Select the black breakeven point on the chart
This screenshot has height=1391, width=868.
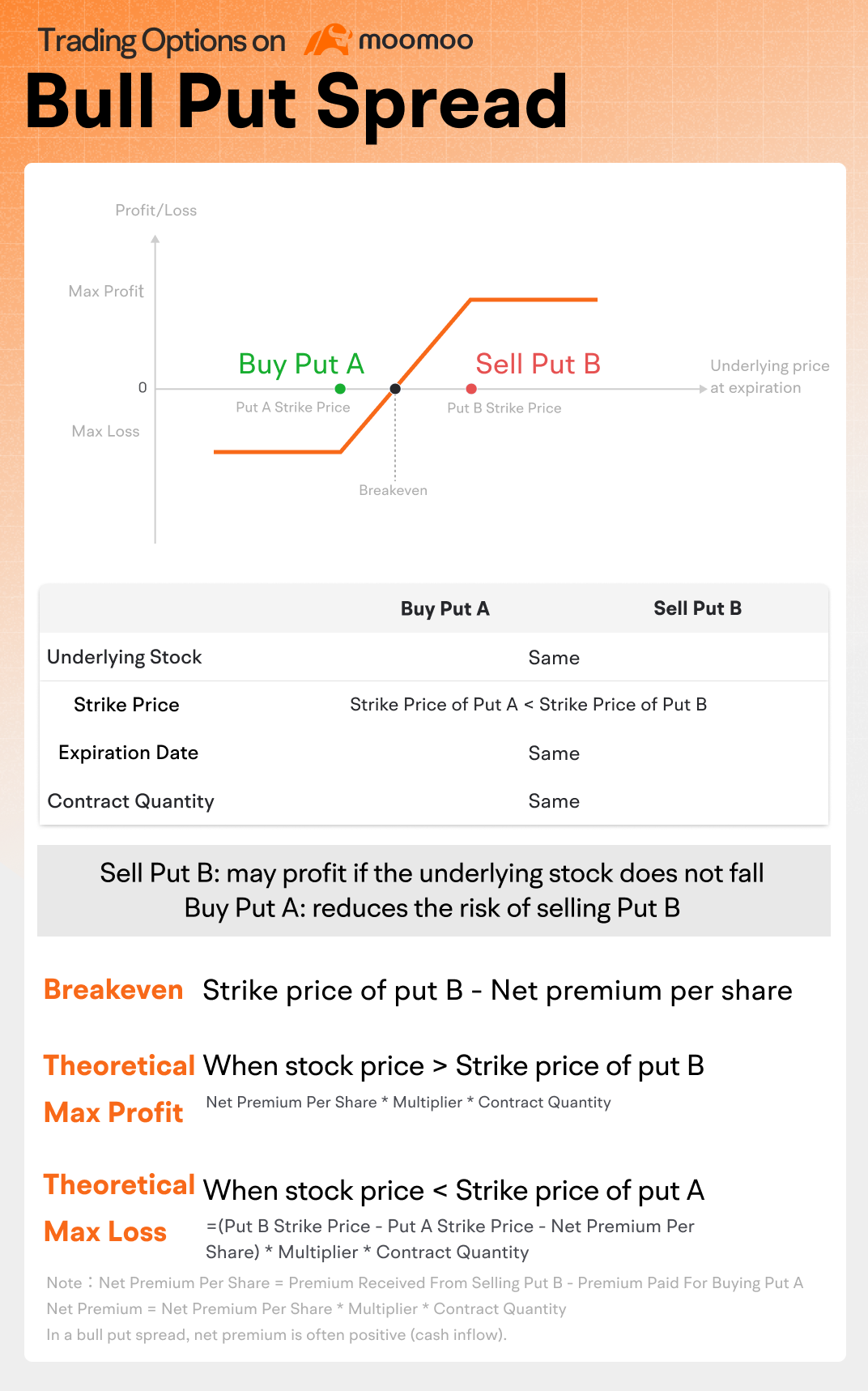[x=395, y=389]
